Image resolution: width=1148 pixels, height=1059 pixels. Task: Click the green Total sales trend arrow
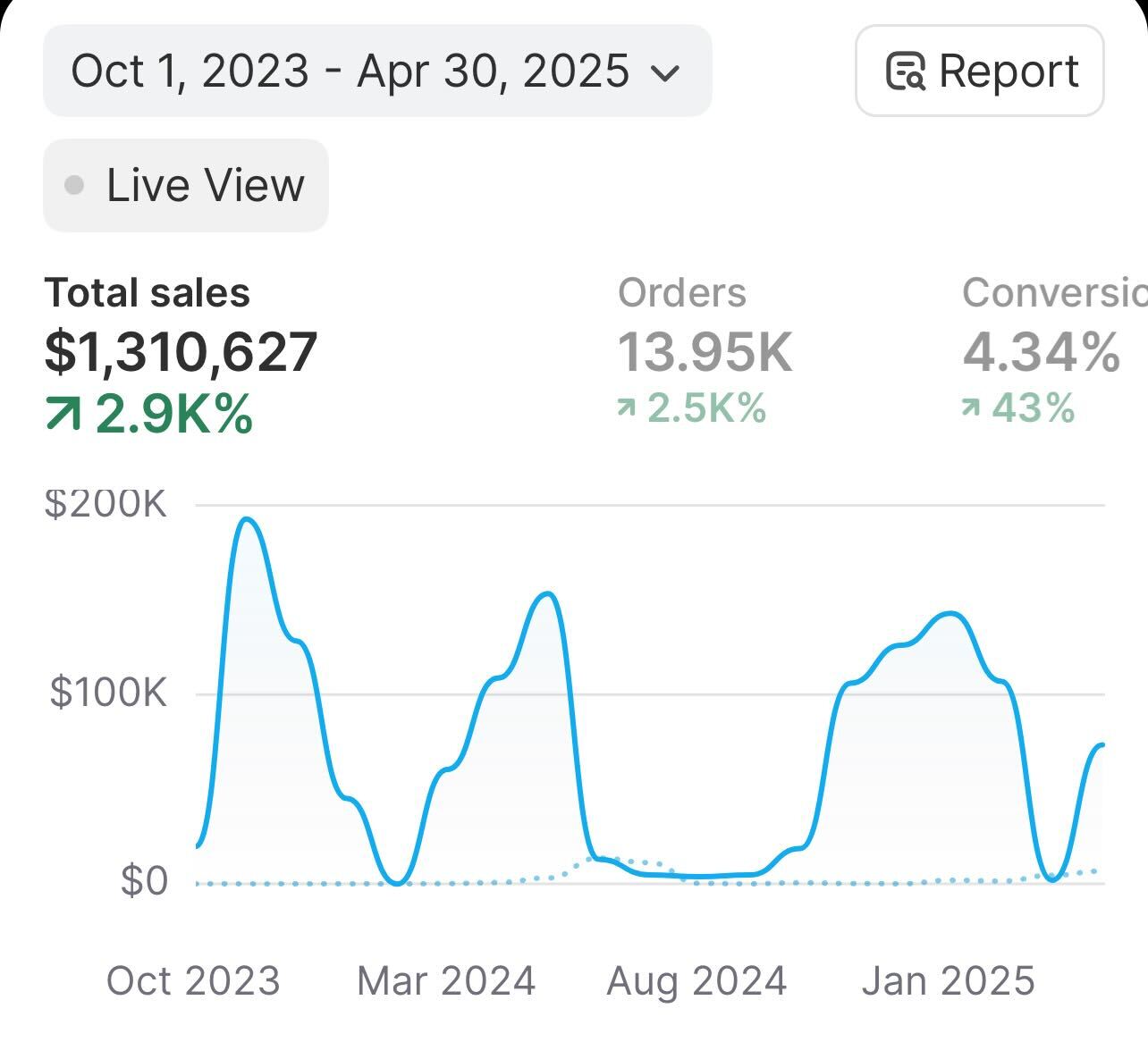coord(63,414)
